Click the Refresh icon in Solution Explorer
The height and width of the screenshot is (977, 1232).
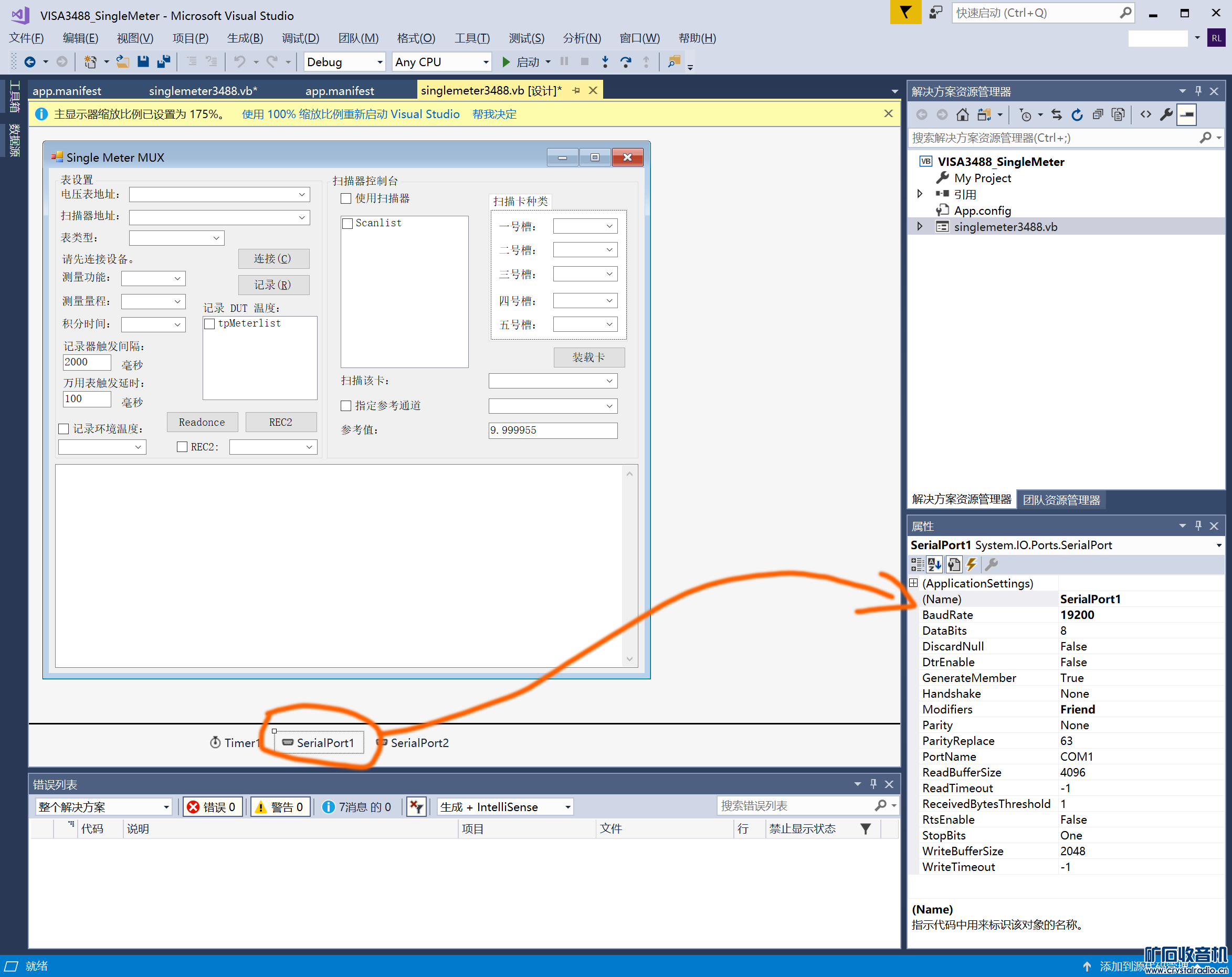1077,115
